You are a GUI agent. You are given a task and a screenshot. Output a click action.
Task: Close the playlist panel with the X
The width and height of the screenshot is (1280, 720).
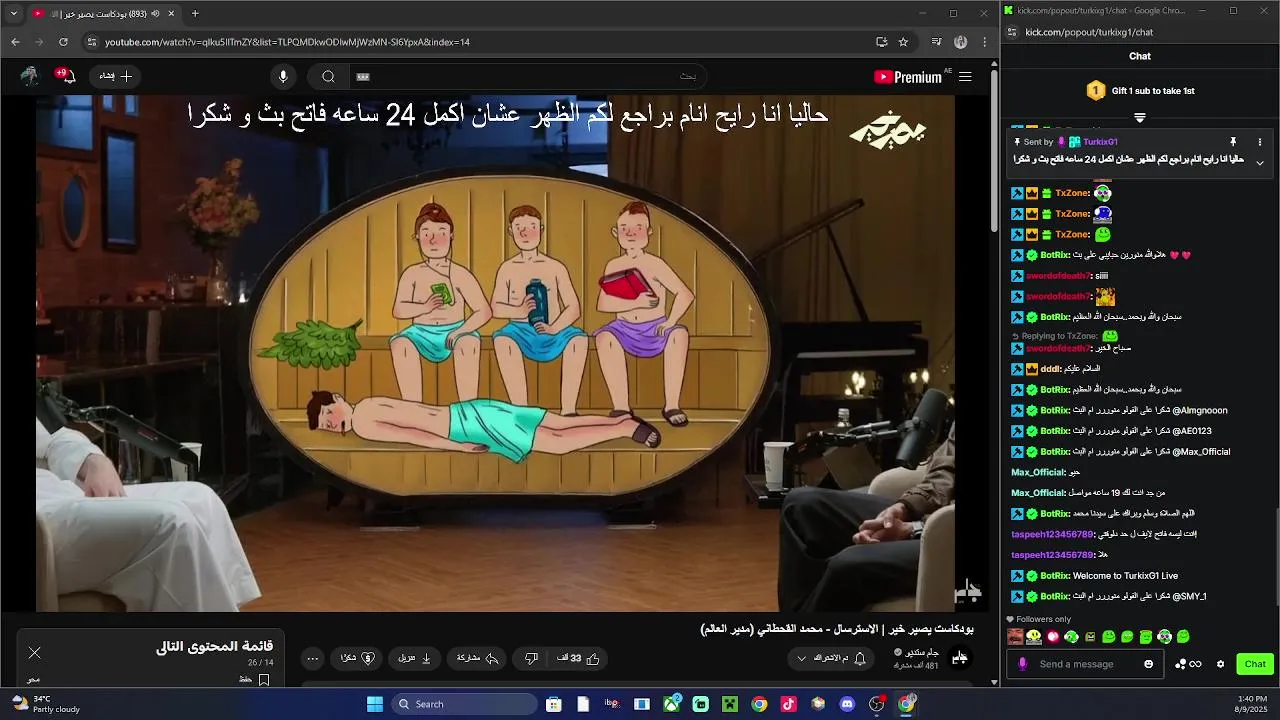tap(35, 653)
